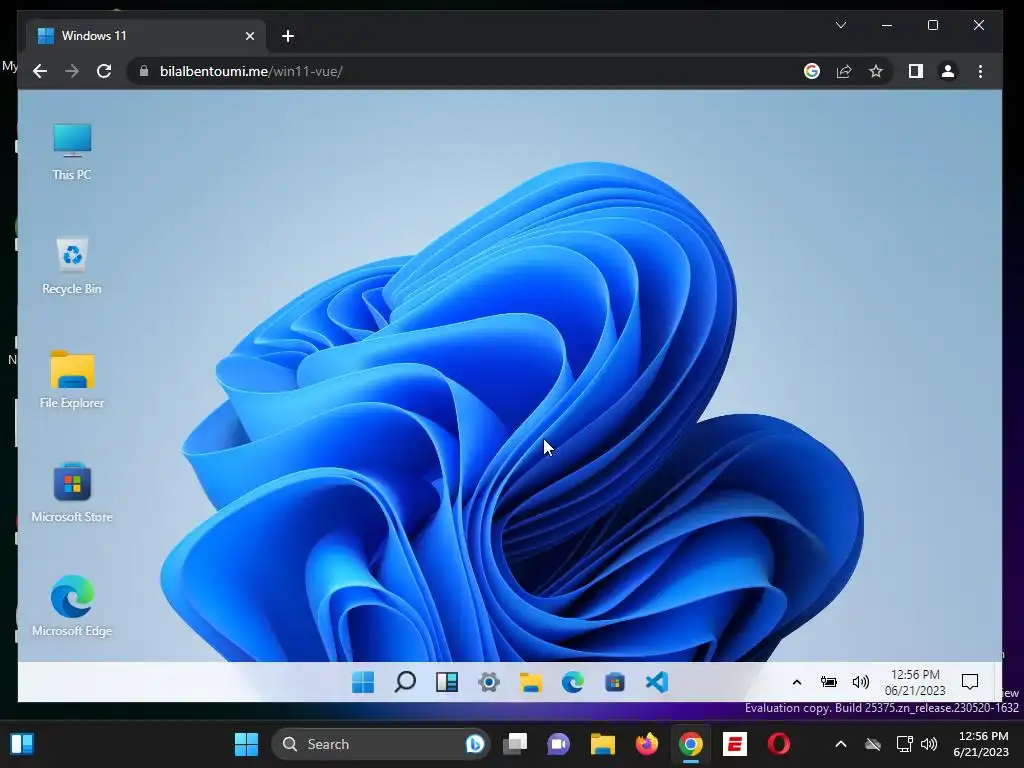The width and height of the screenshot is (1024, 768).
Task: Click the Google icon in address bar
Action: coord(812,71)
